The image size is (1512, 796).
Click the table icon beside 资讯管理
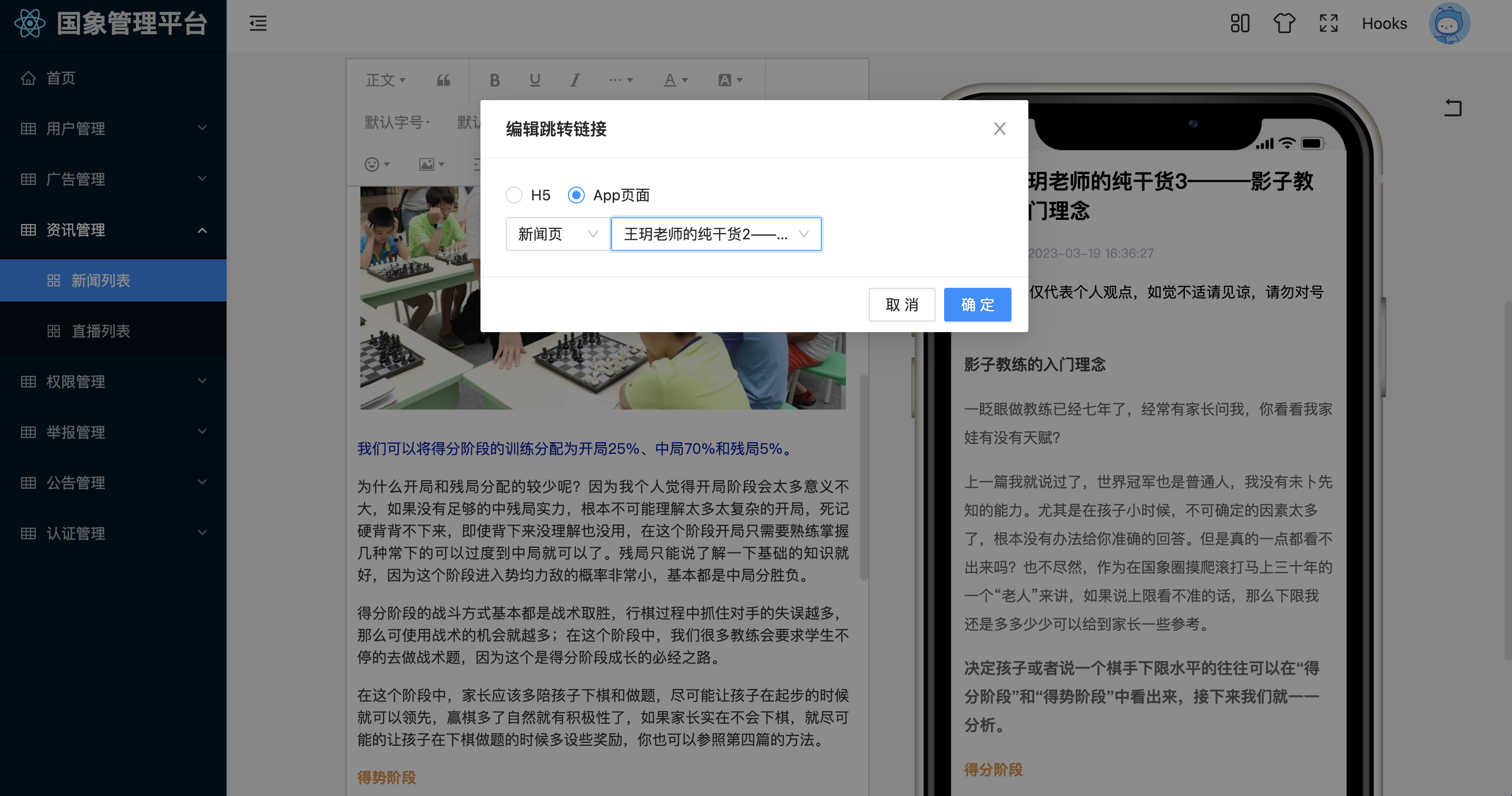click(x=28, y=230)
